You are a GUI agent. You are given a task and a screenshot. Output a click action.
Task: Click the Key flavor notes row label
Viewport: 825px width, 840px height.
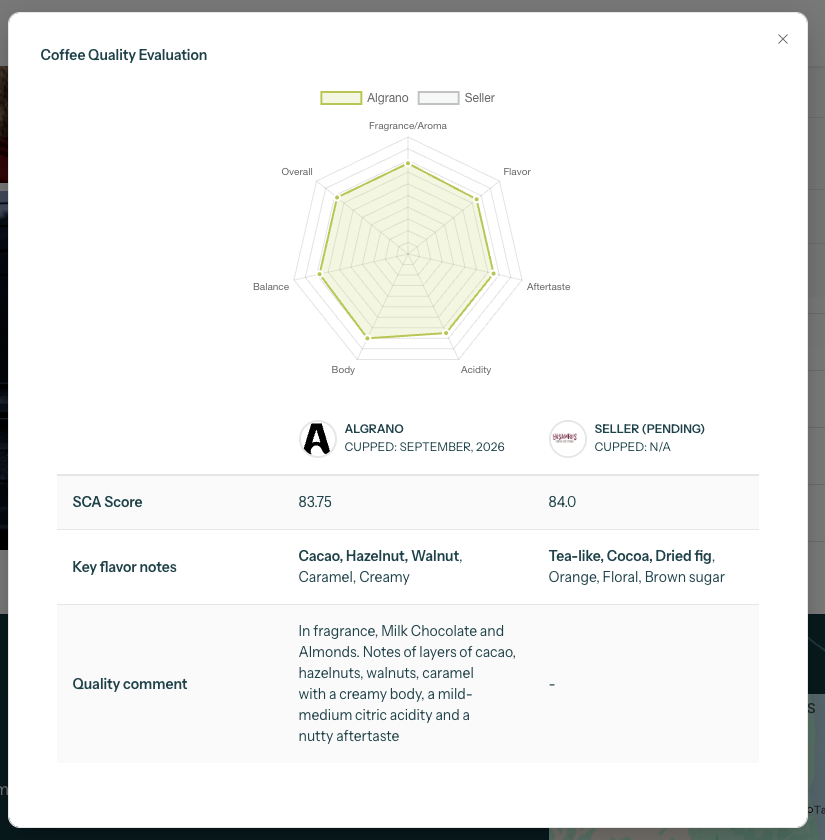click(x=124, y=567)
